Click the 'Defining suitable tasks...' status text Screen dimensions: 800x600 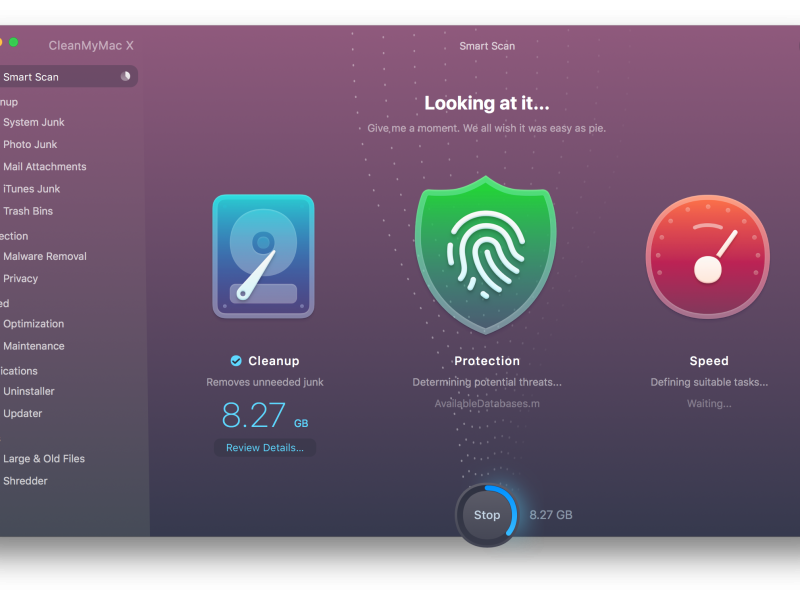pyautogui.click(x=709, y=382)
